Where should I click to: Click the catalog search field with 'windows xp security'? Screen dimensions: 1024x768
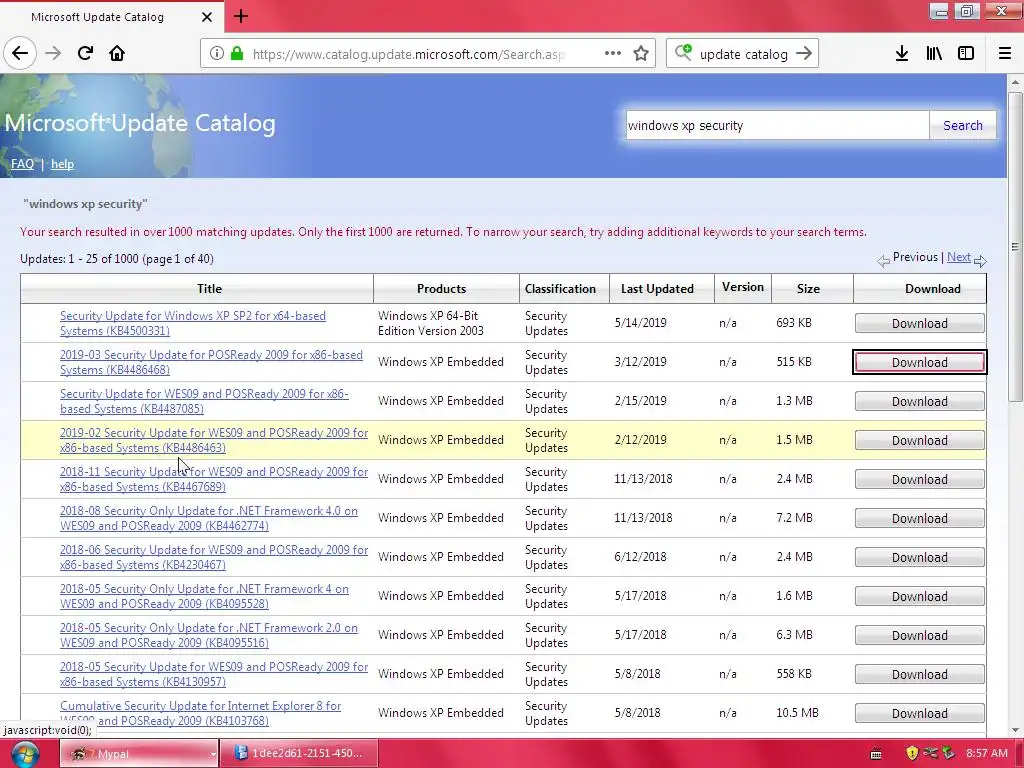coord(776,125)
